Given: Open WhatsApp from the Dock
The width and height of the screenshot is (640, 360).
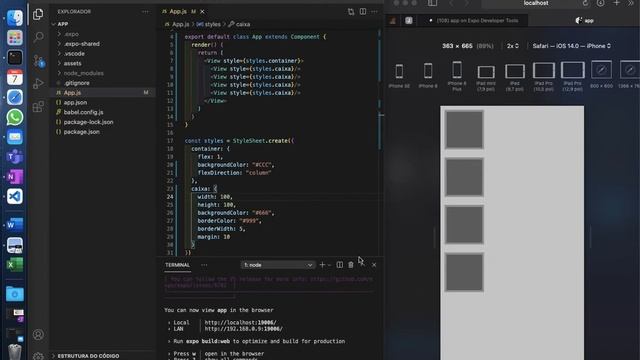Looking at the screenshot, I should 15,117.
